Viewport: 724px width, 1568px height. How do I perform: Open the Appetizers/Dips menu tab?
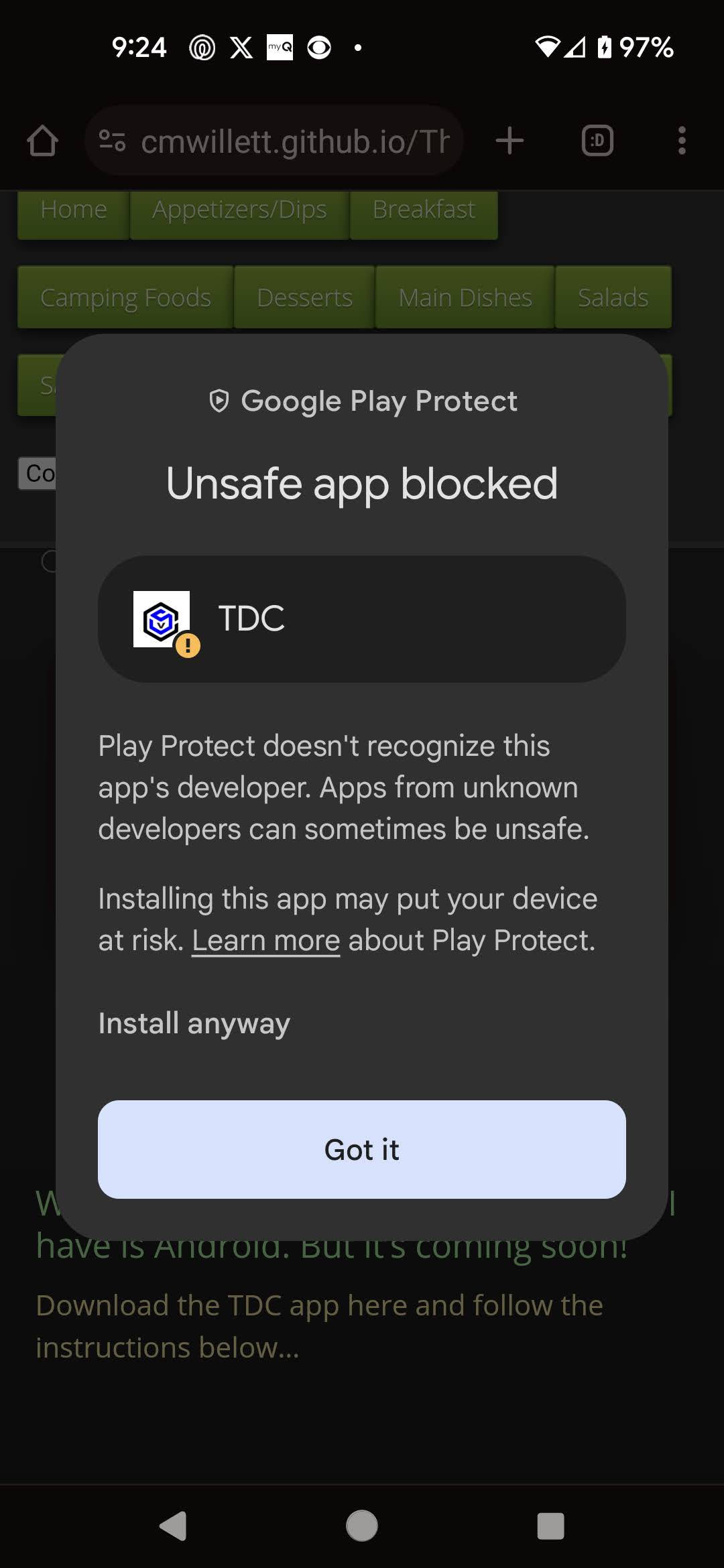[239, 210]
